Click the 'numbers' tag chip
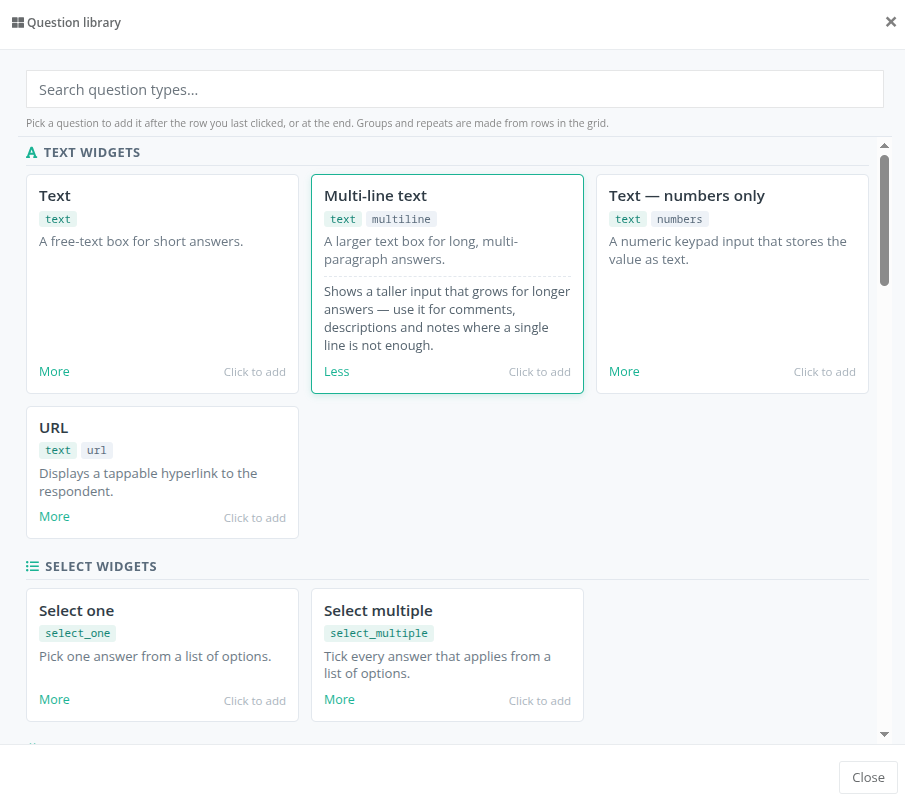Screen dimensions: 905x803 [679, 219]
